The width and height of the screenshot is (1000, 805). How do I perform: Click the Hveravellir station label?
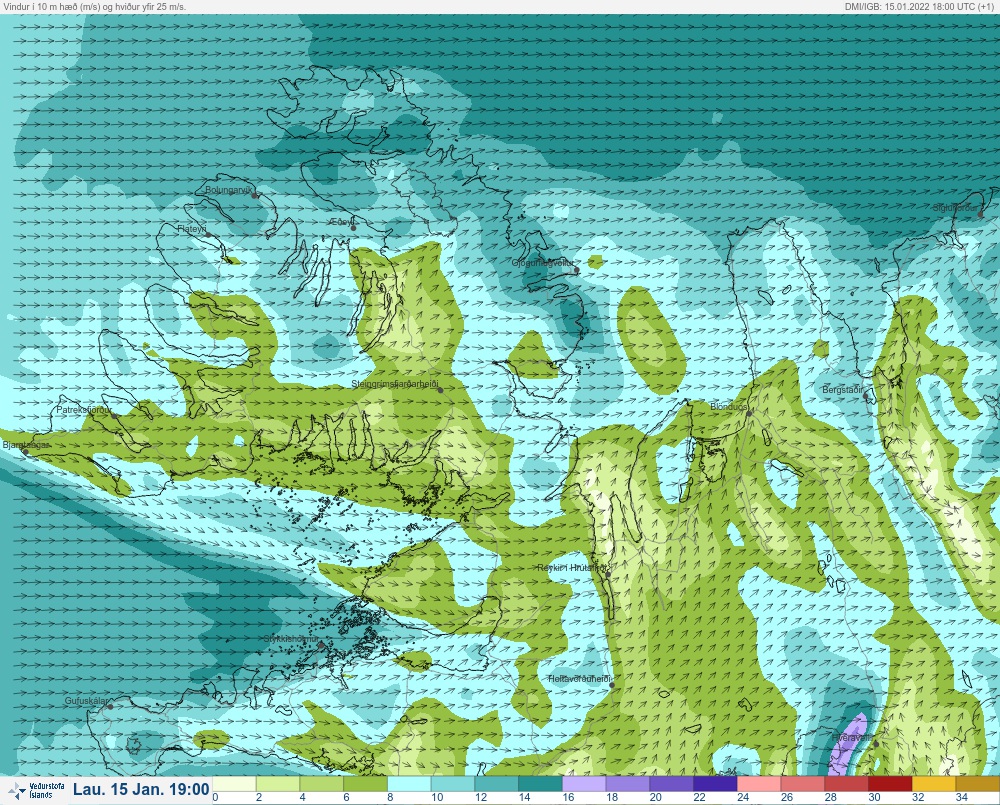pyautogui.click(x=852, y=737)
